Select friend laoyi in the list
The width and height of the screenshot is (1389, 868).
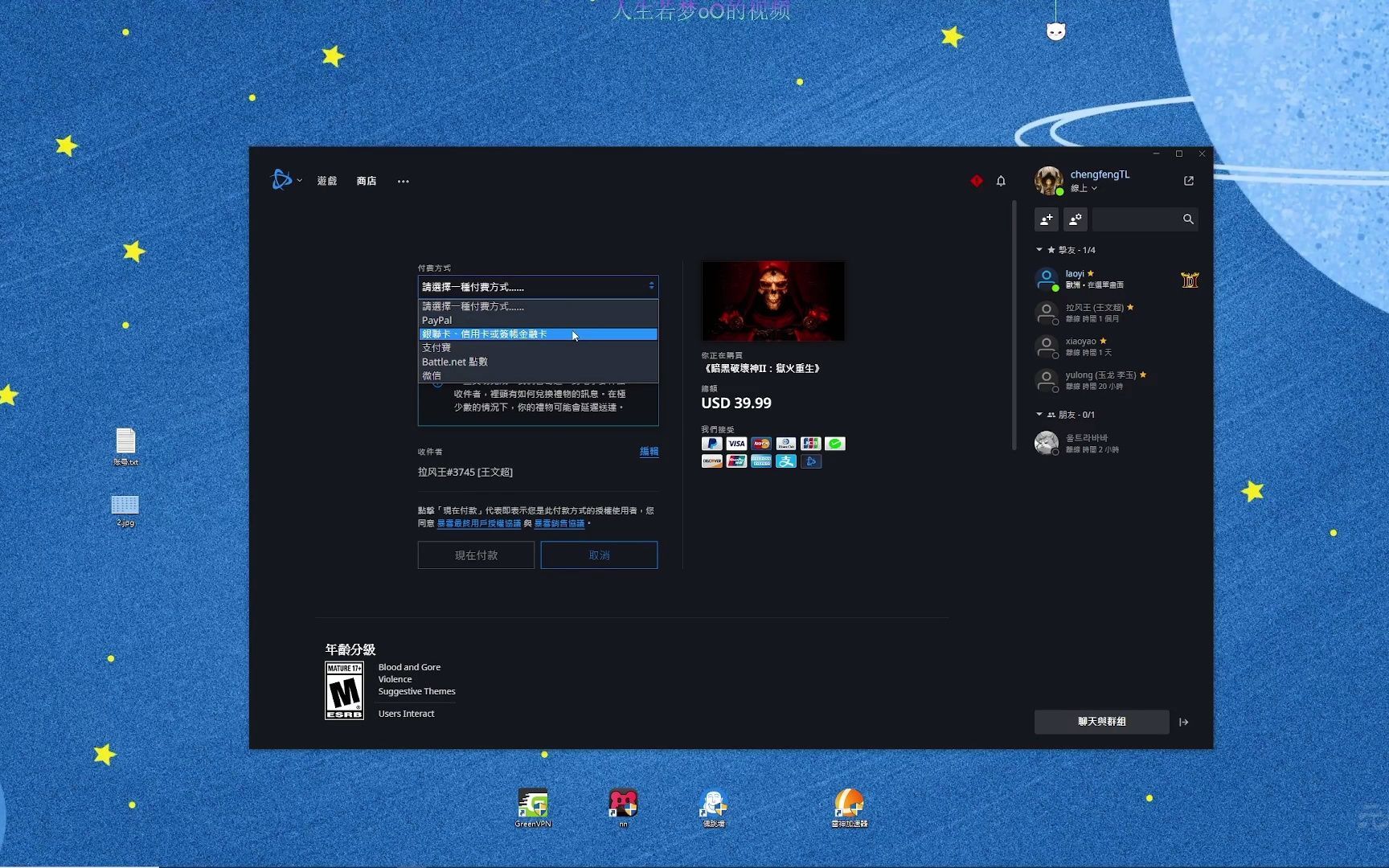pos(1116,279)
